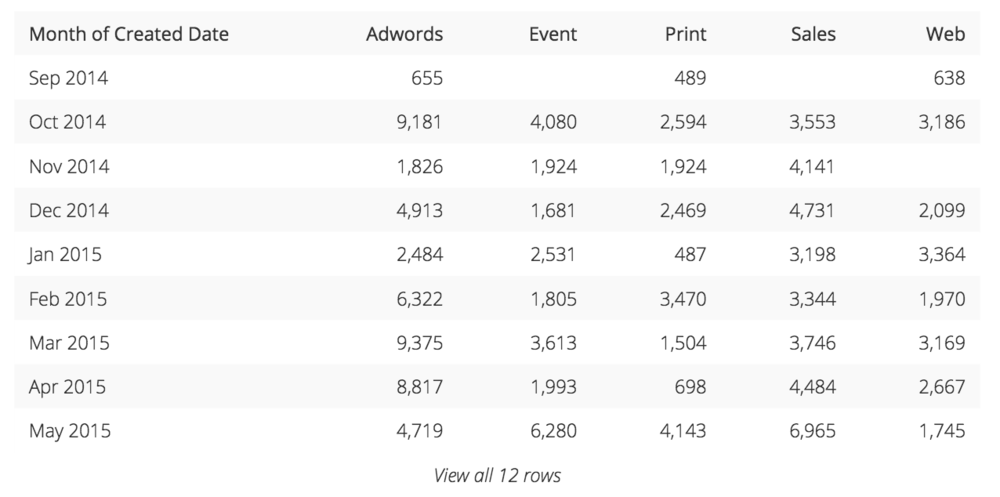The image size is (1000, 497).
Task: Select the Event column header
Action: point(553,34)
